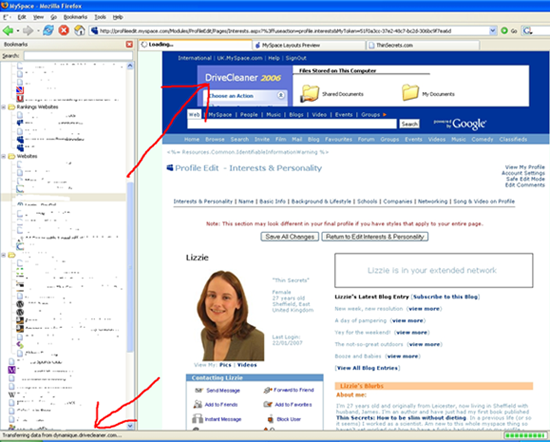
Task: Open the My Documents folder icon
Action: pyautogui.click(x=410, y=93)
